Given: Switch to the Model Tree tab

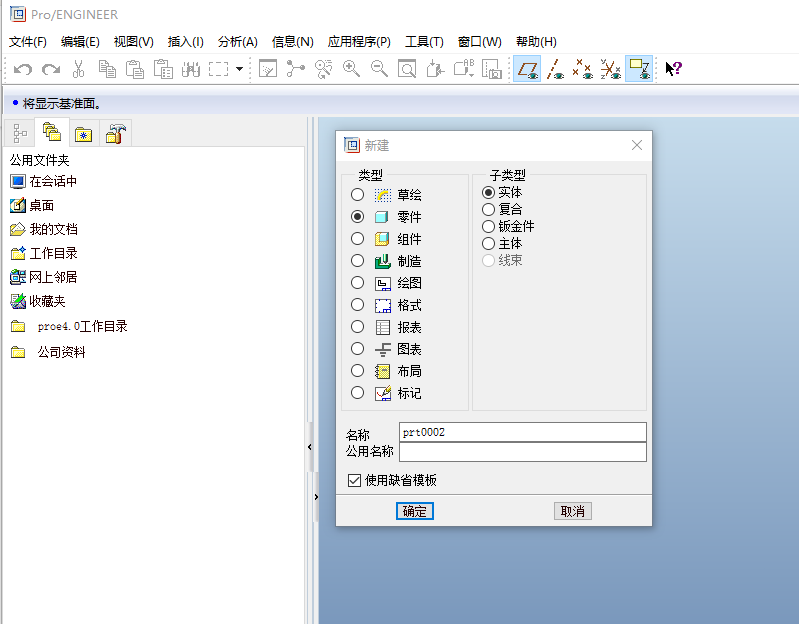Looking at the screenshot, I should pos(20,133).
